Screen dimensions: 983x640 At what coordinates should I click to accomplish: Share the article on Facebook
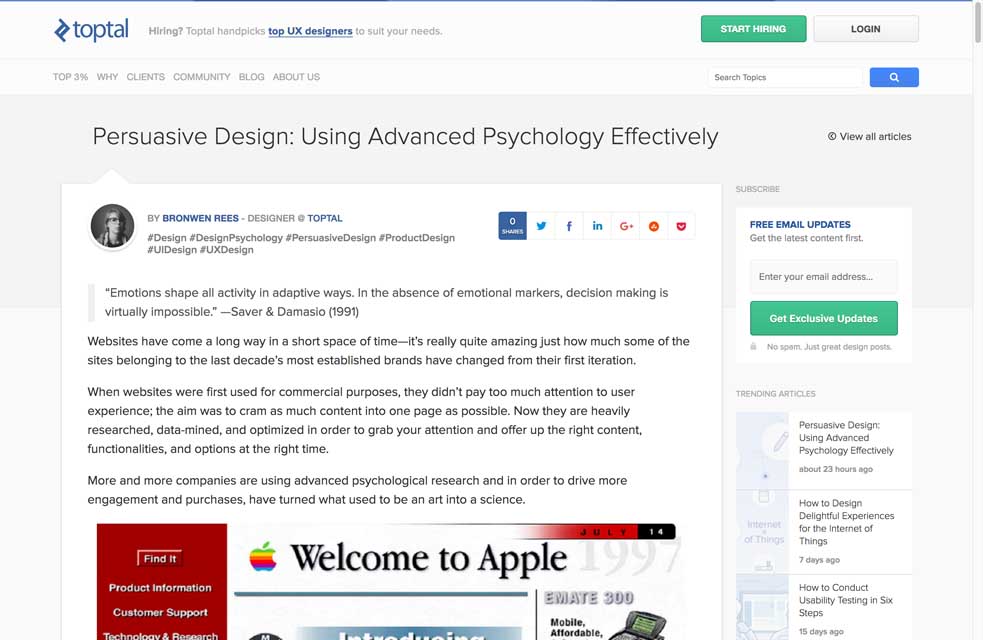(x=569, y=226)
